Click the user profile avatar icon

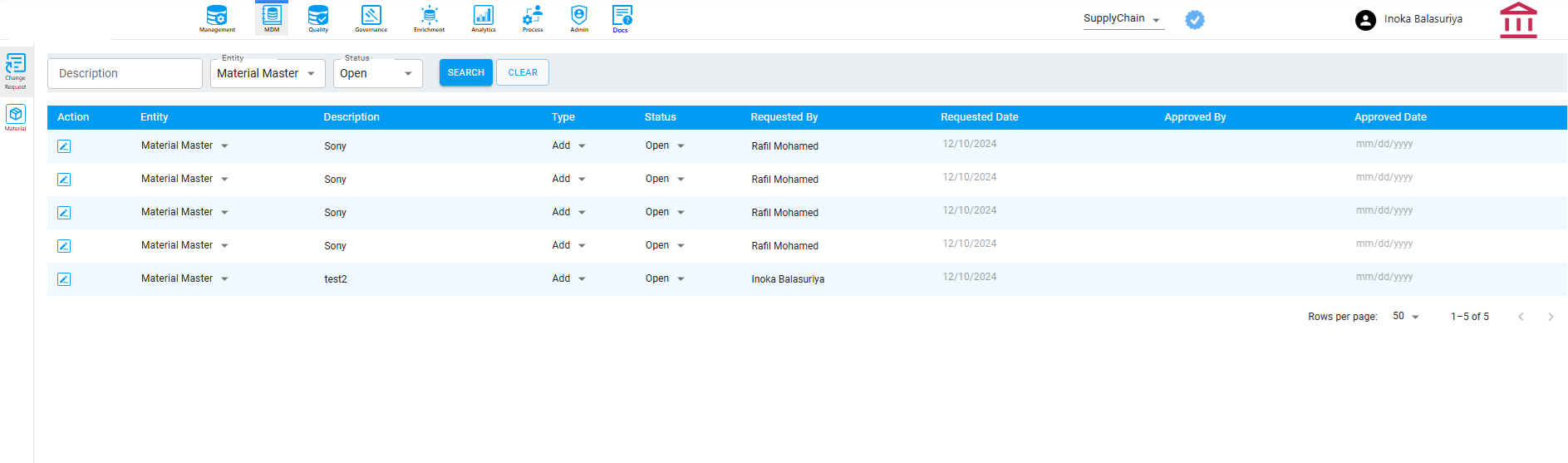1365,20
